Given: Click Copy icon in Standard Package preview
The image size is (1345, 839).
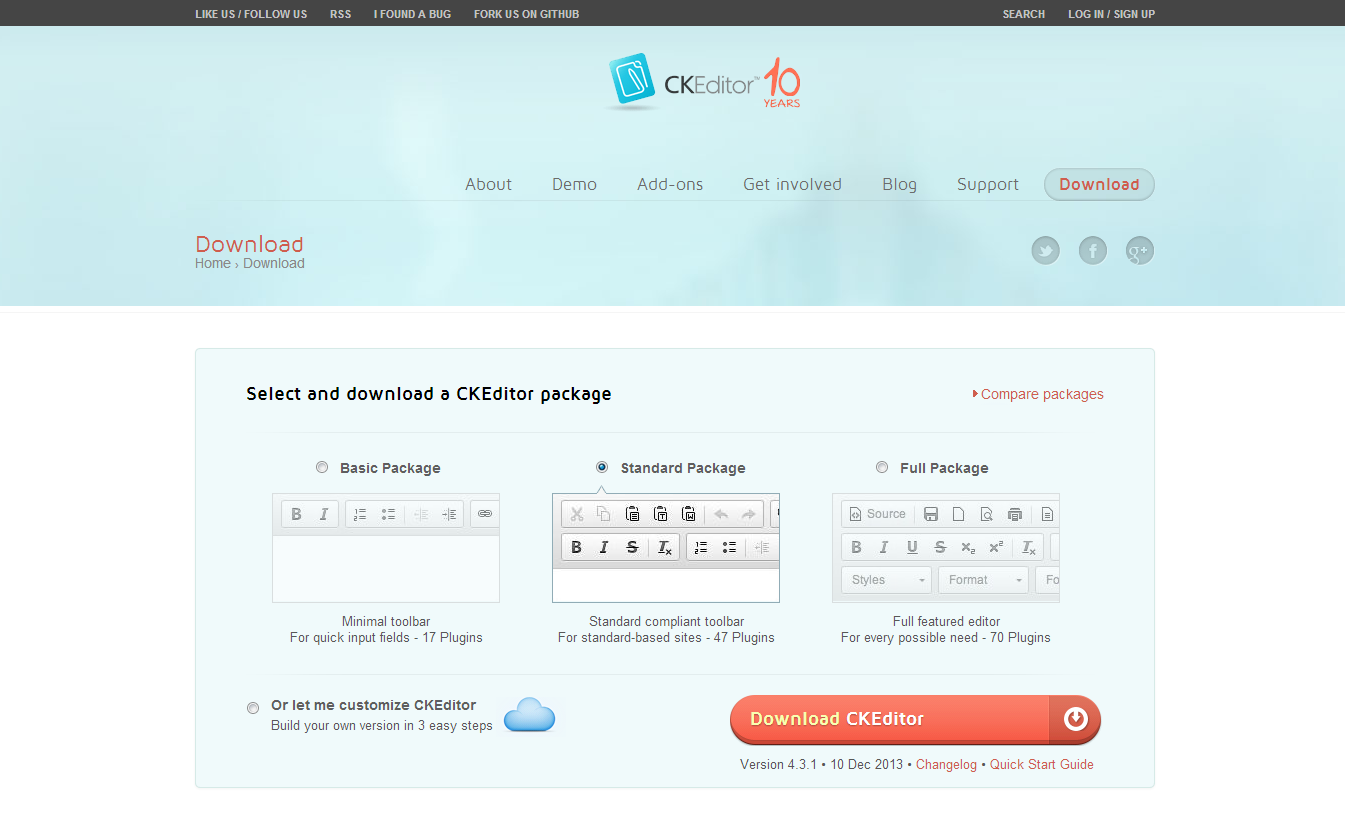Looking at the screenshot, I should pyautogui.click(x=604, y=514).
